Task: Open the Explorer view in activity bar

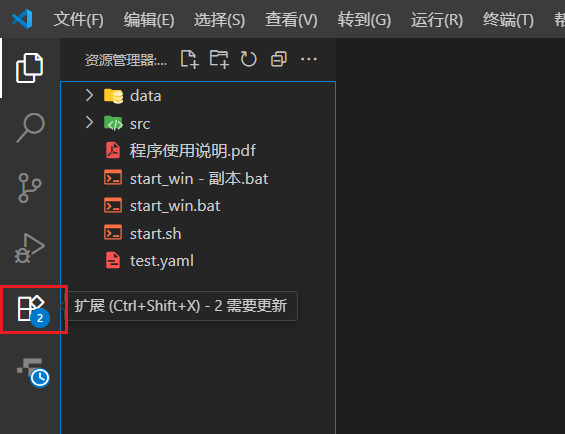Action: pyautogui.click(x=30, y=68)
